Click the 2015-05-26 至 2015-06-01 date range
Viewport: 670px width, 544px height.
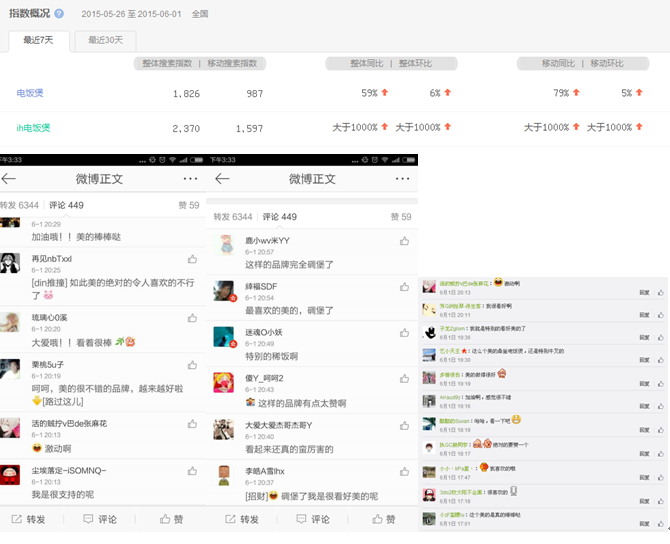(131, 14)
